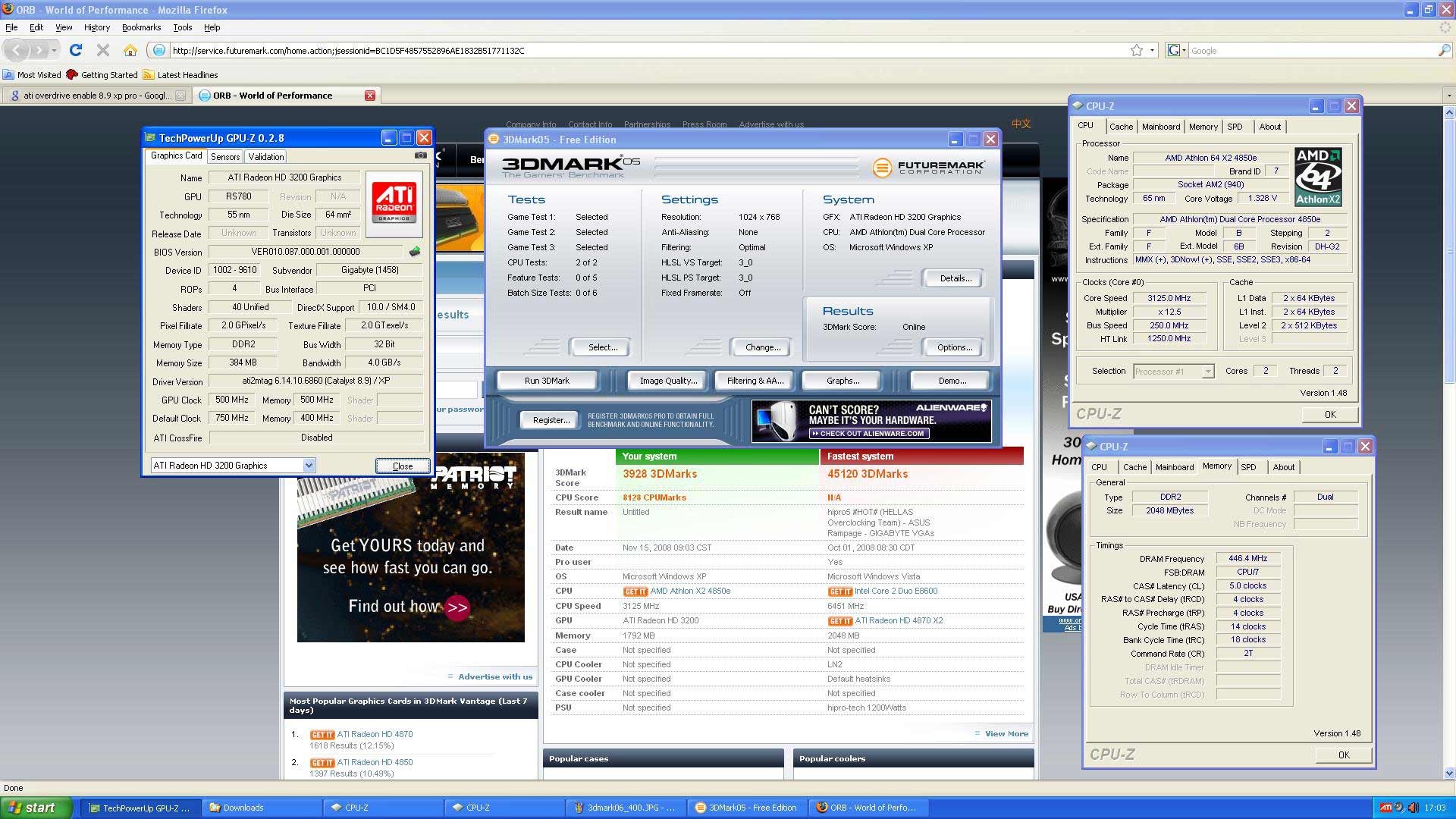Click GET IT badge beside ATI Radeon HD 4870 list item
The width and height of the screenshot is (1456, 819).
tap(322, 735)
